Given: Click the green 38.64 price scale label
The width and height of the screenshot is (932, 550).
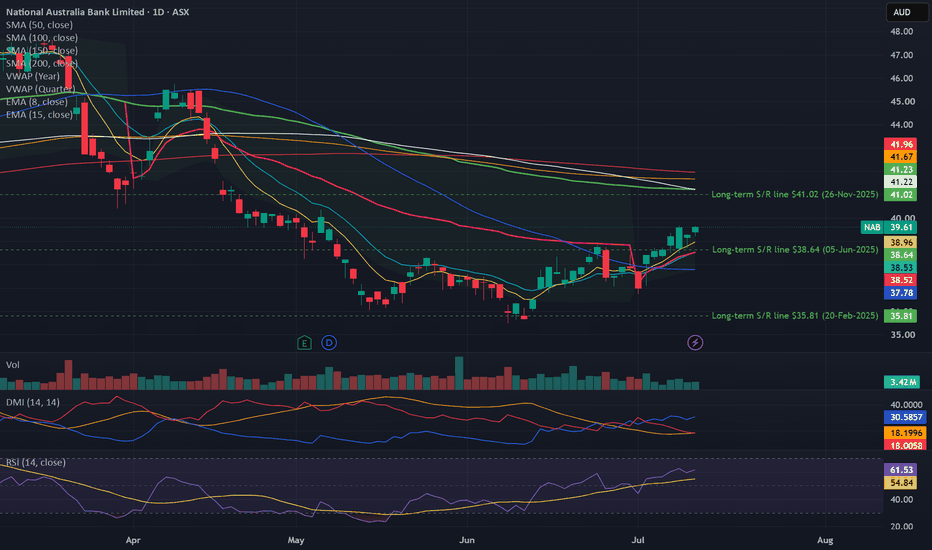Looking at the screenshot, I should (x=900, y=255).
